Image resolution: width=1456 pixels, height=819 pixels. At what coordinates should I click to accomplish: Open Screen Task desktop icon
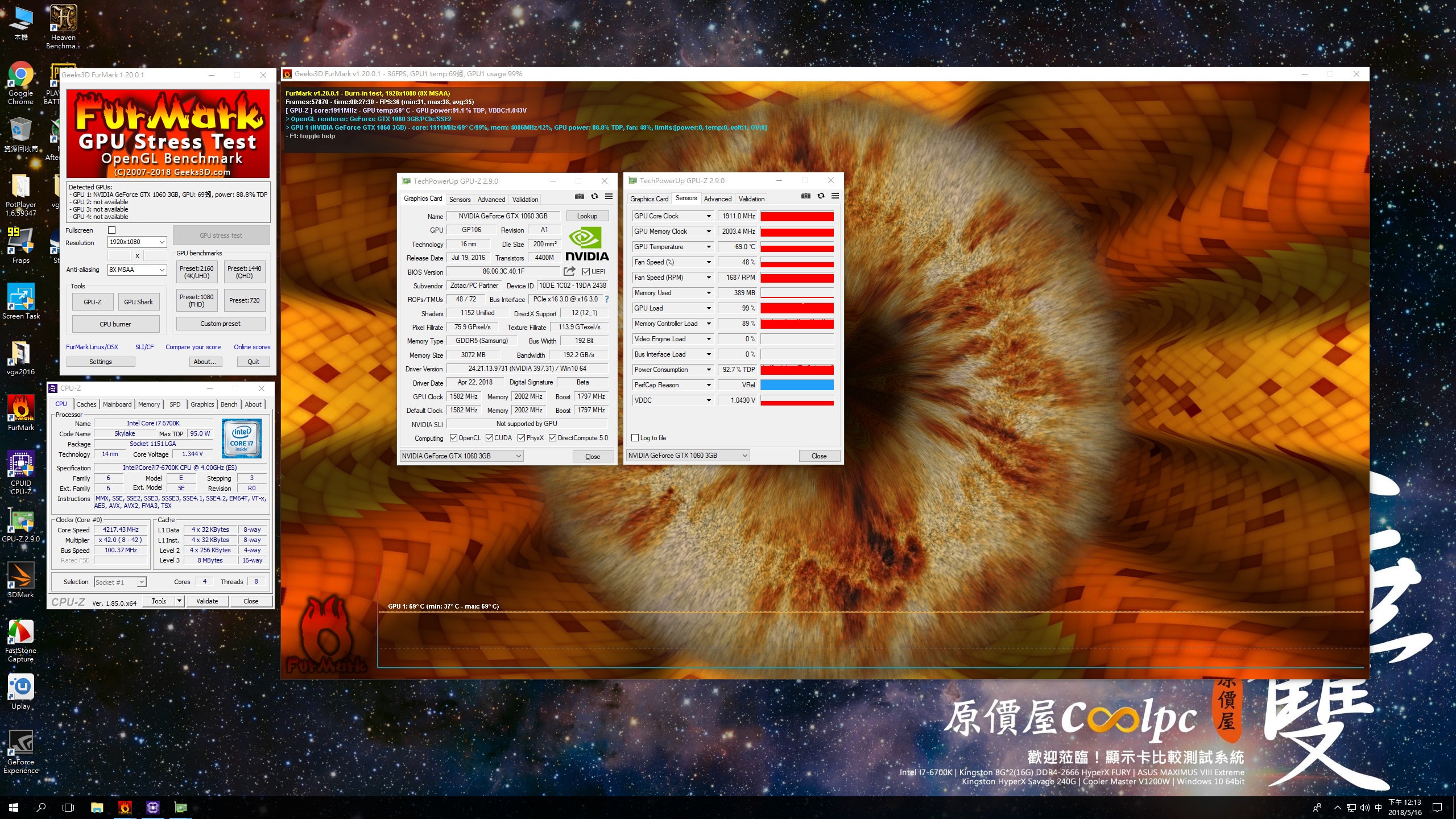(x=20, y=301)
